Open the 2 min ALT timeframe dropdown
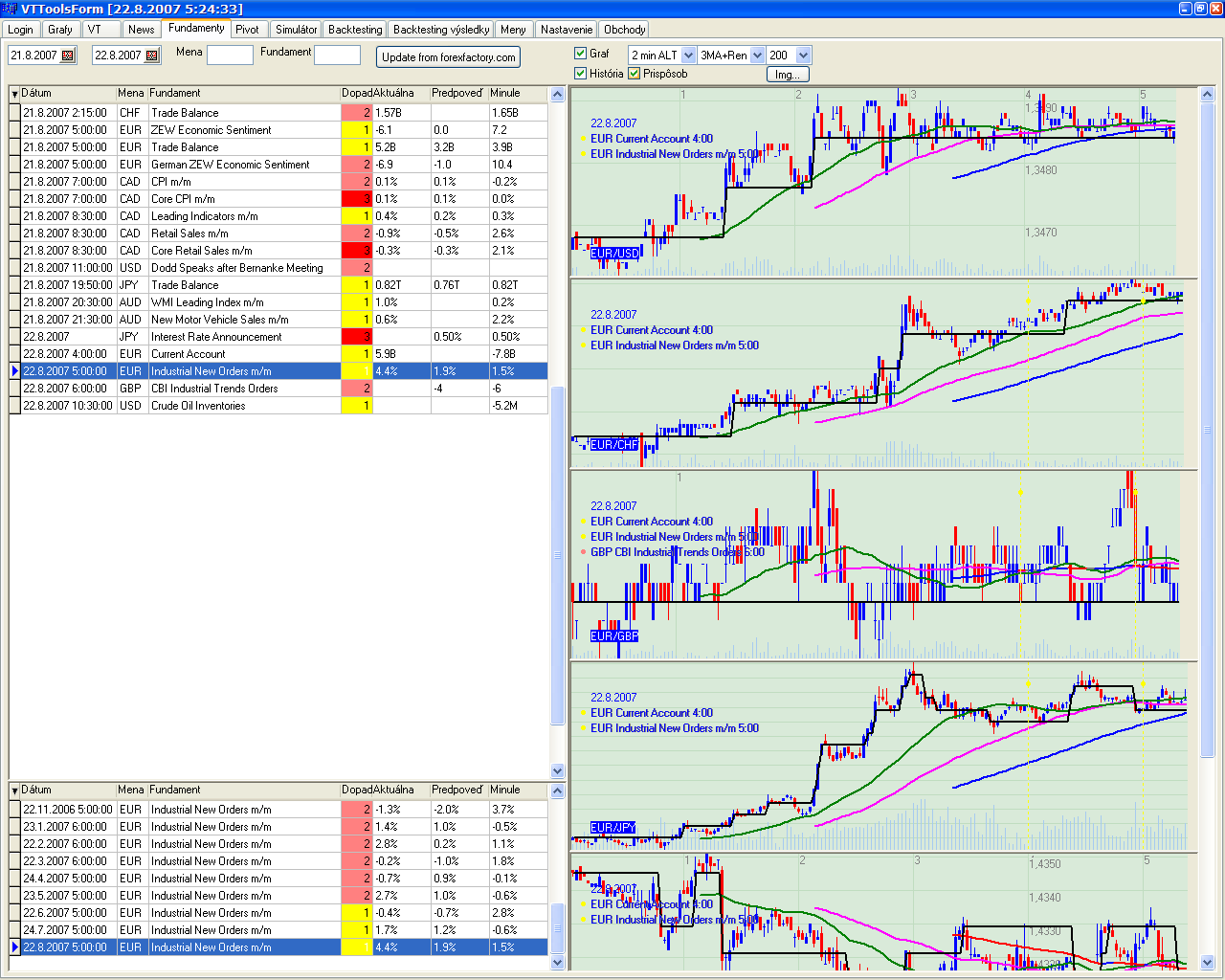 [688, 56]
